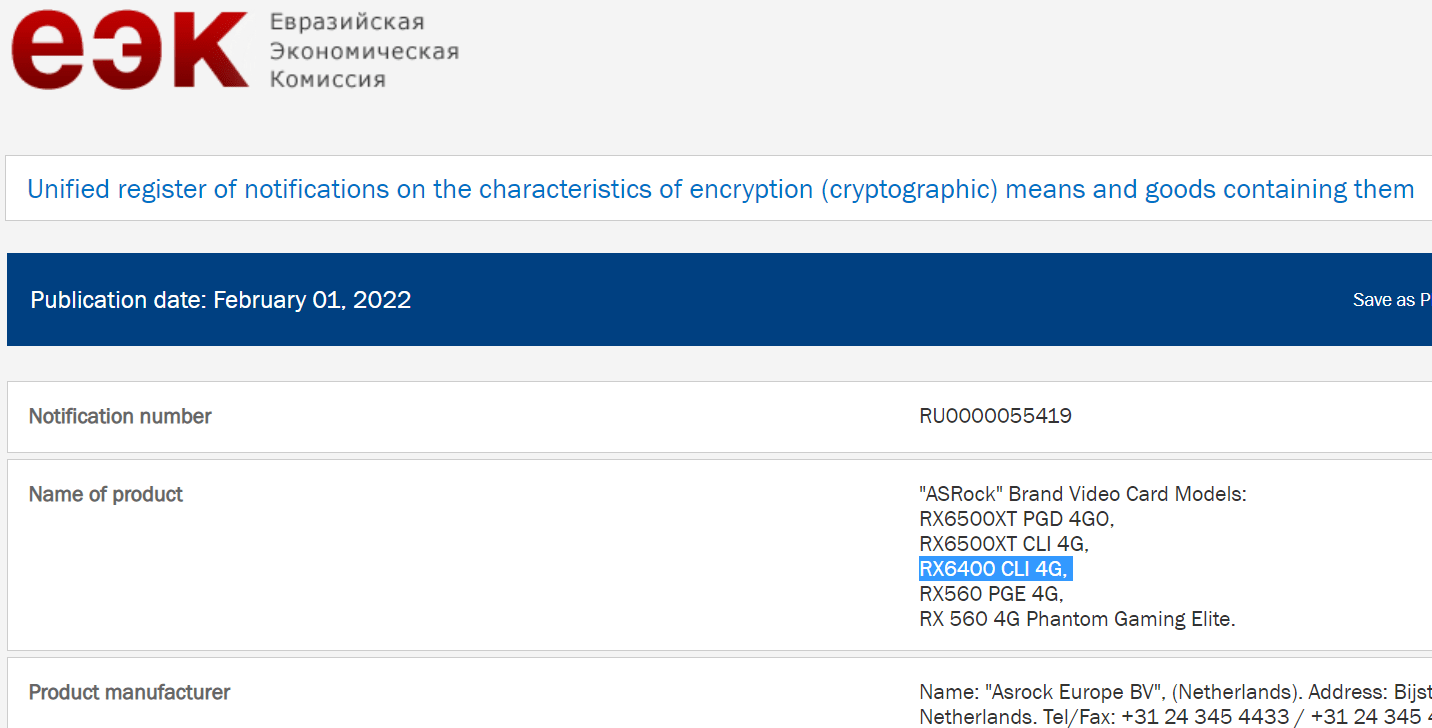1432x728 pixels.
Task: Click the Name of product label
Action: [x=106, y=494]
